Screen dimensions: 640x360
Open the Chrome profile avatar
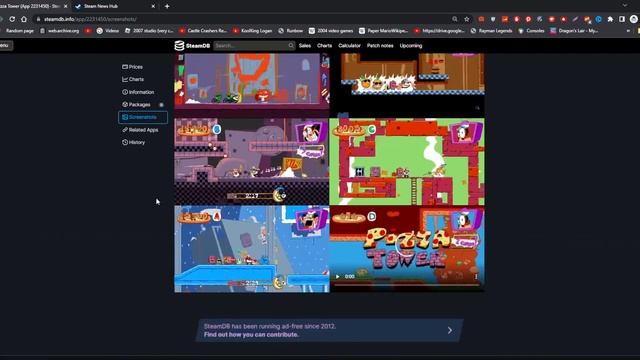click(633, 19)
